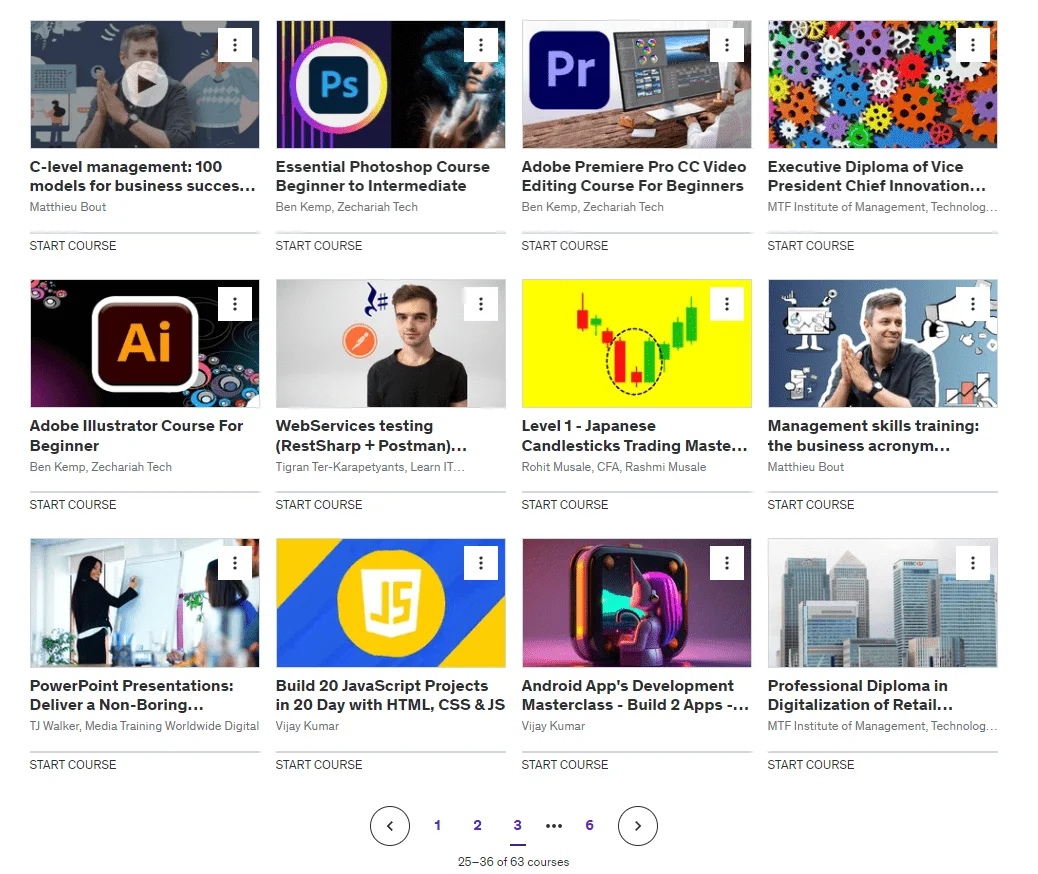The width and height of the screenshot is (1038, 874).
Task: Open yellow candlestick chart thumbnail
Action: pyautogui.click(x=637, y=343)
